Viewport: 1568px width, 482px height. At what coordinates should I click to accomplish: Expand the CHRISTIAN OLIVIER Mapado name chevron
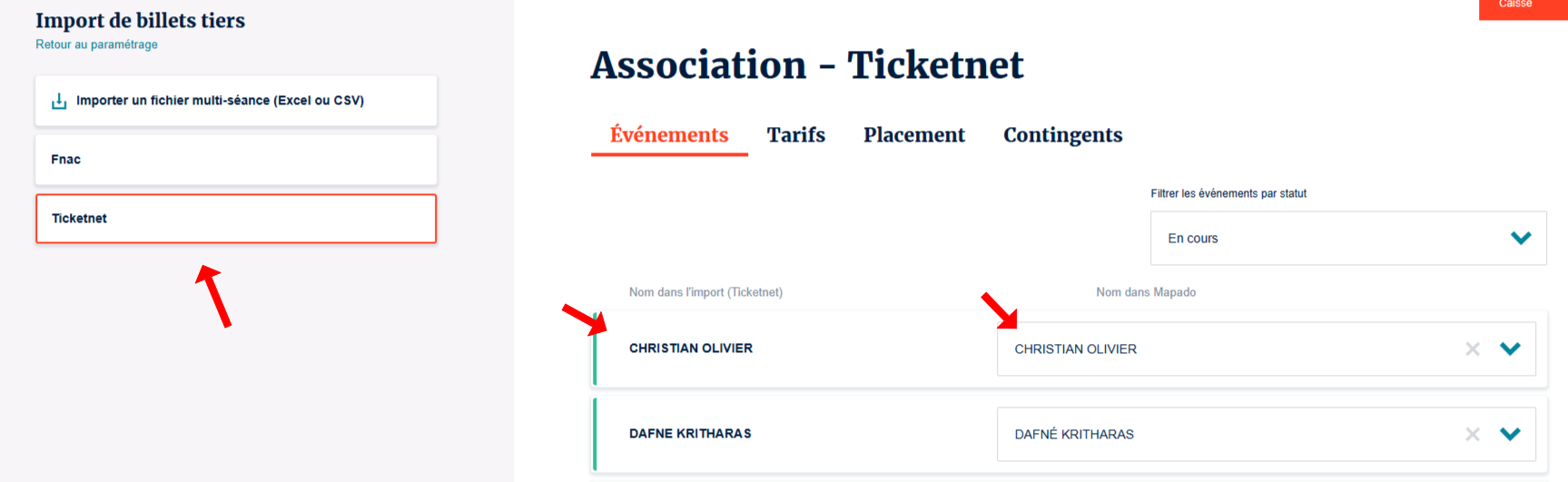(1510, 349)
